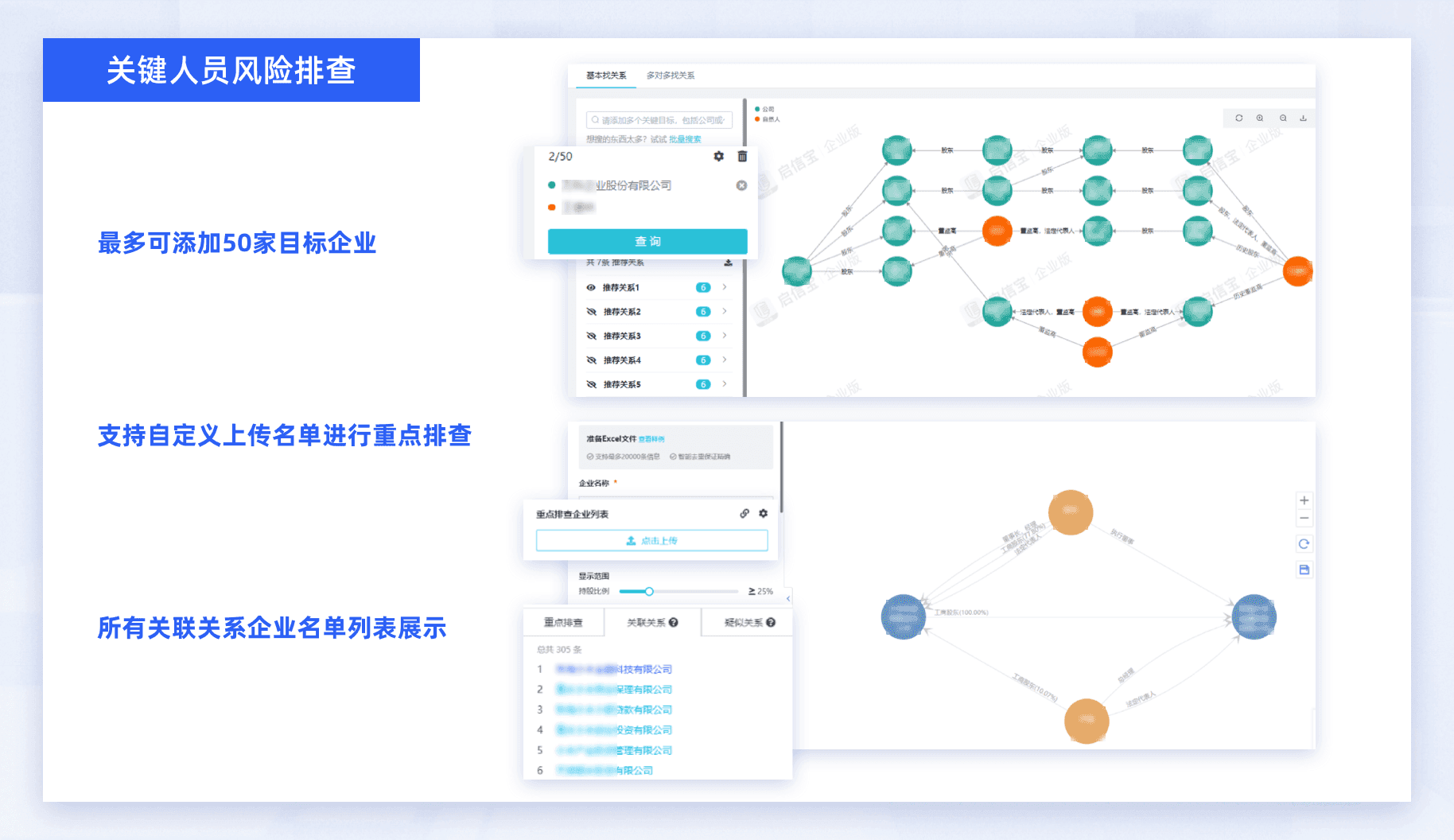Click 持股比例 slider track right portion
The width and height of the screenshot is (1454, 840).
(x=696, y=591)
